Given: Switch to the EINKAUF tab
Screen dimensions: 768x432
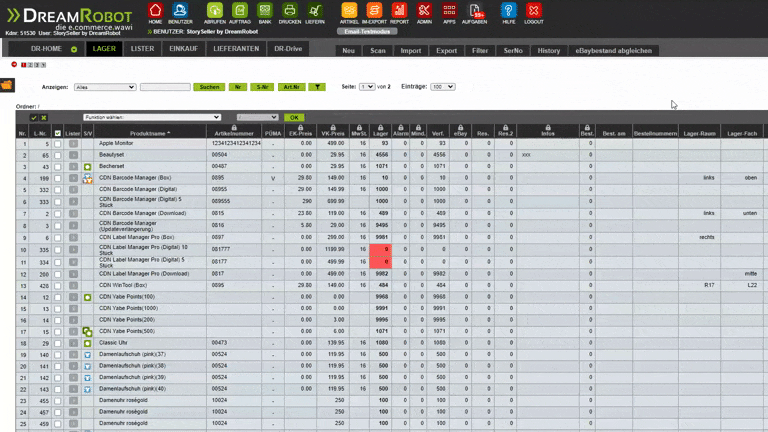Looking at the screenshot, I should coord(184,49).
